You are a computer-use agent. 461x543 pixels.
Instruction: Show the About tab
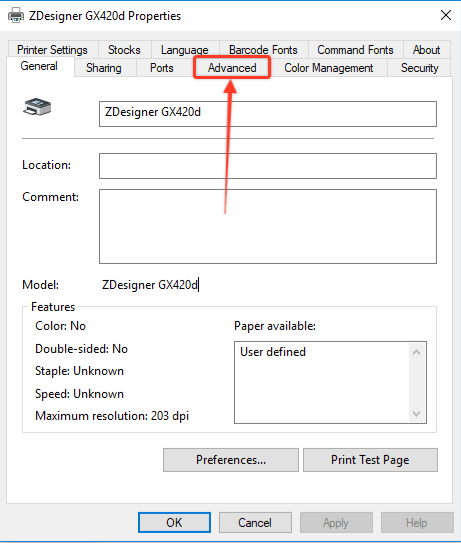tap(426, 50)
